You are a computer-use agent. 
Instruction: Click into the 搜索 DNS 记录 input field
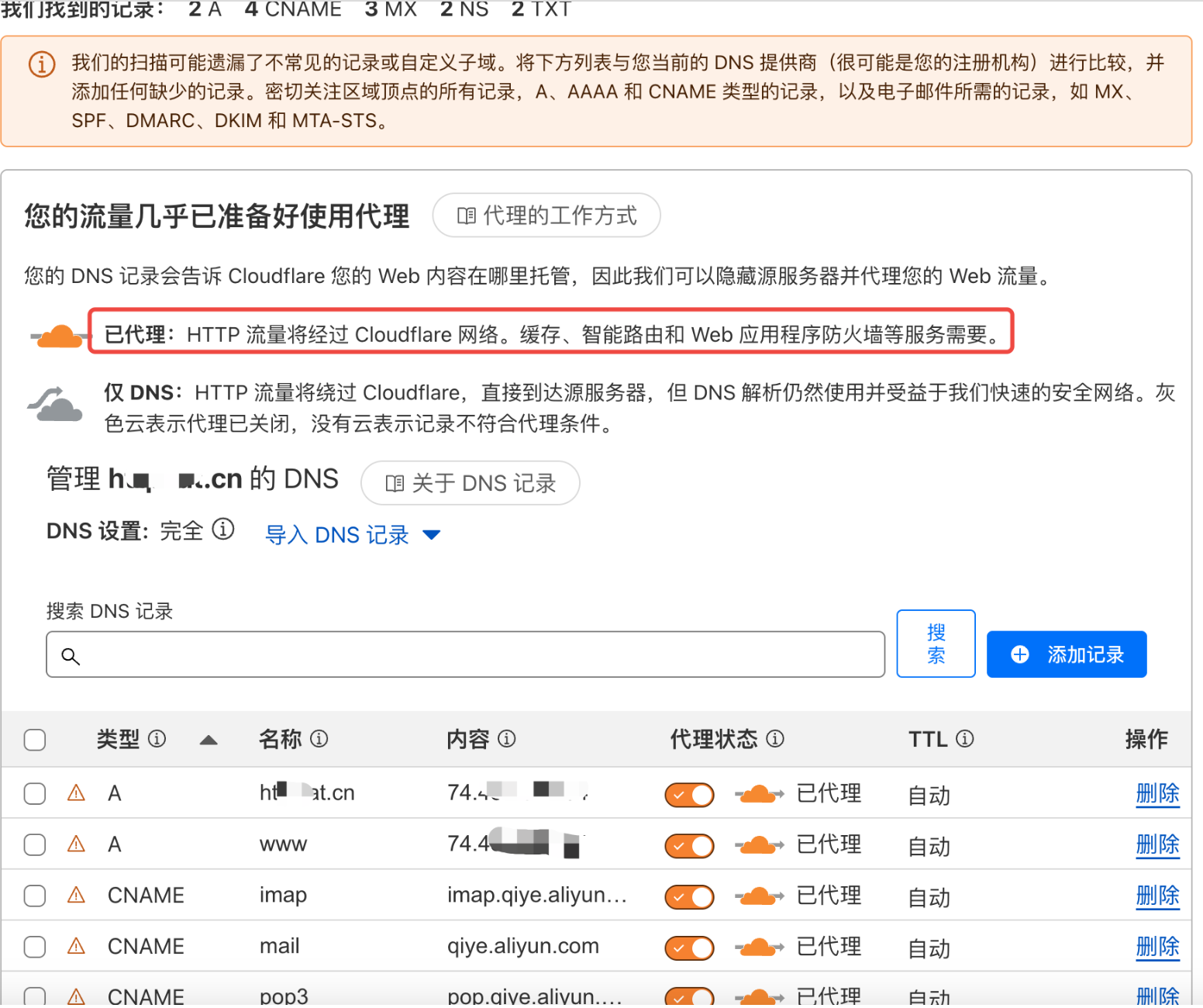click(x=465, y=654)
